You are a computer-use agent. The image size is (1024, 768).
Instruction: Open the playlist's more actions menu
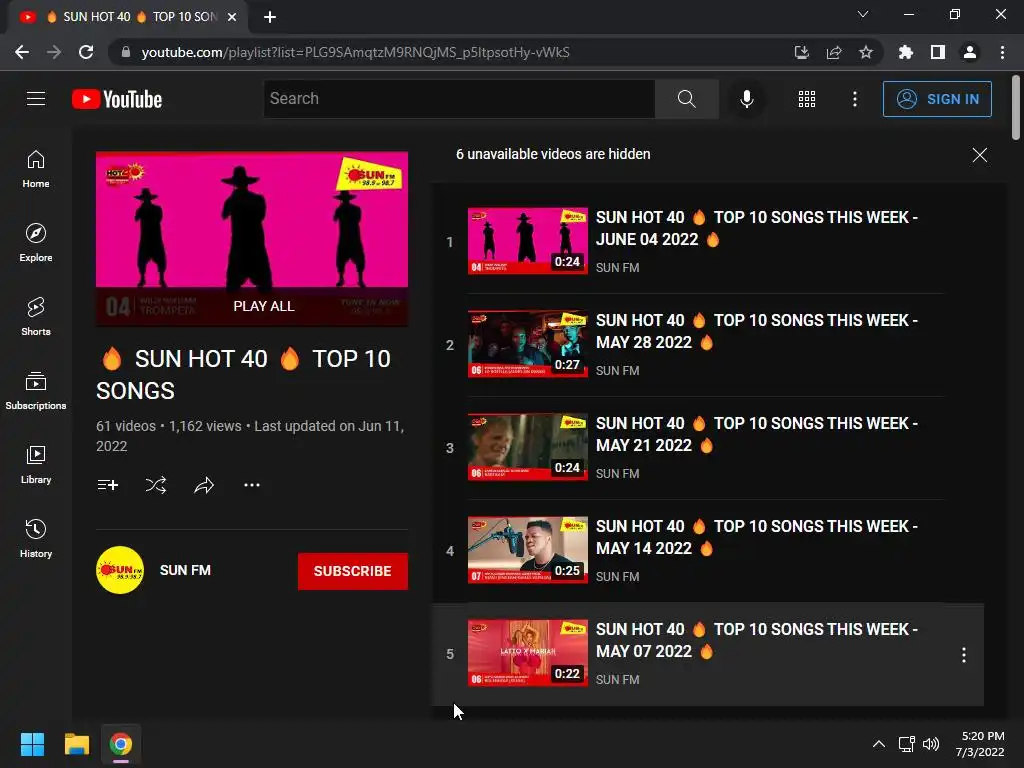(252, 485)
